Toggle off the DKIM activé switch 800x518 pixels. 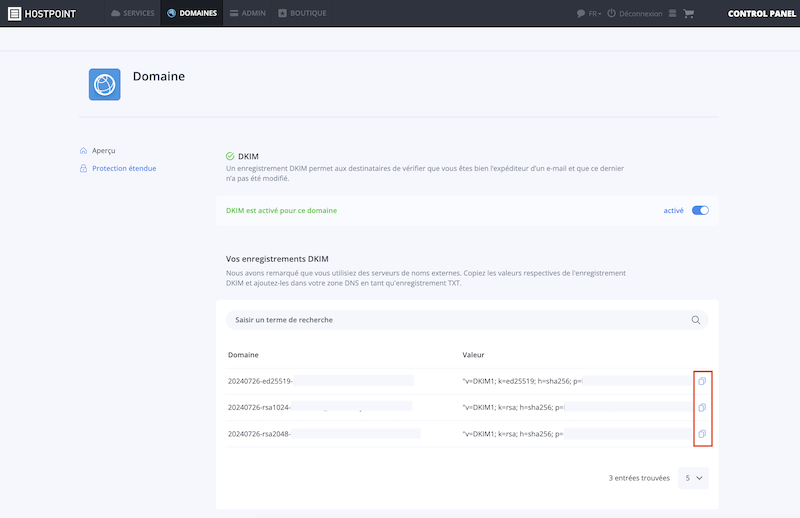click(x=700, y=210)
